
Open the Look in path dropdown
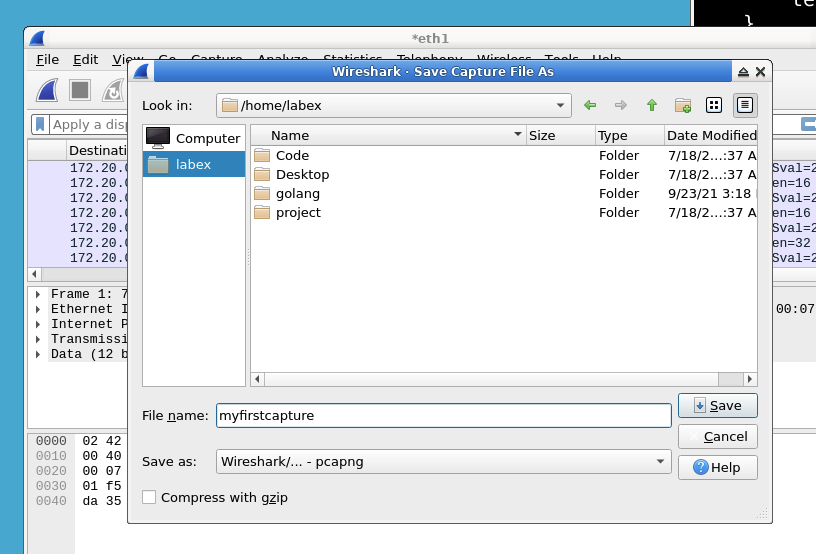coord(560,105)
